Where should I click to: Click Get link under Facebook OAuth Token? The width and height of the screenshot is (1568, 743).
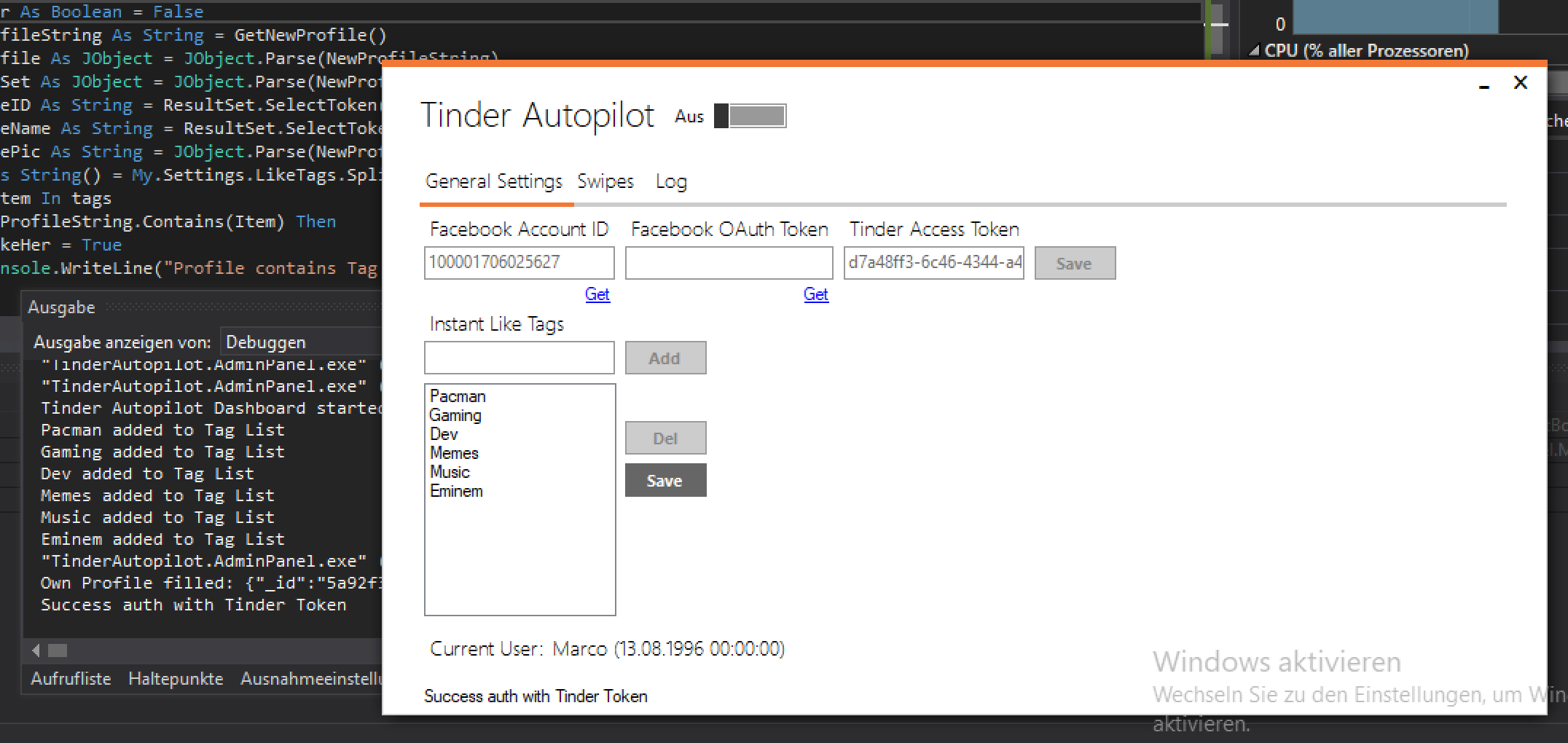click(816, 294)
